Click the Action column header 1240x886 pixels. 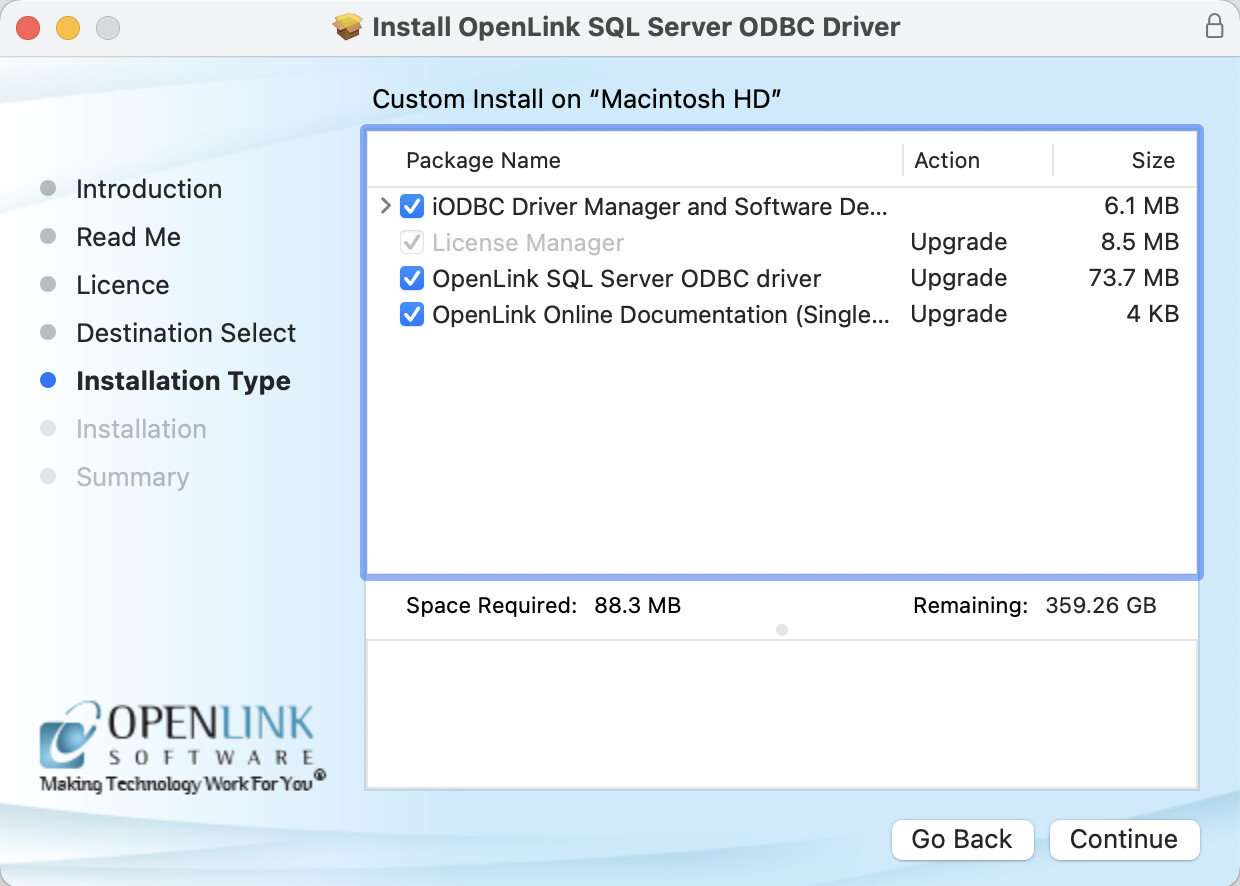coord(946,161)
